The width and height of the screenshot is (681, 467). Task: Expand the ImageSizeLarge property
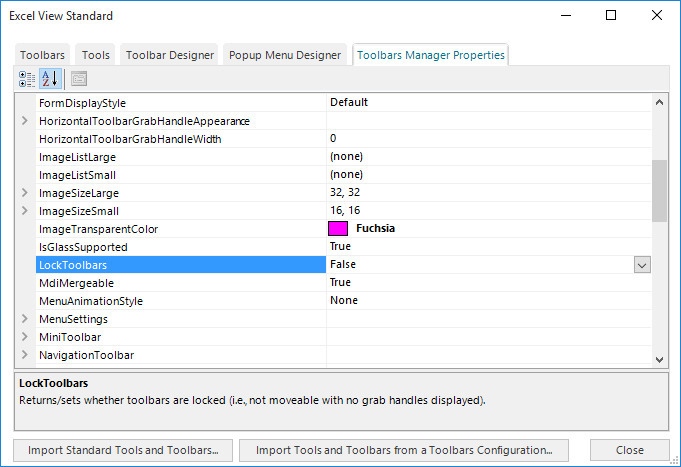tap(25, 193)
